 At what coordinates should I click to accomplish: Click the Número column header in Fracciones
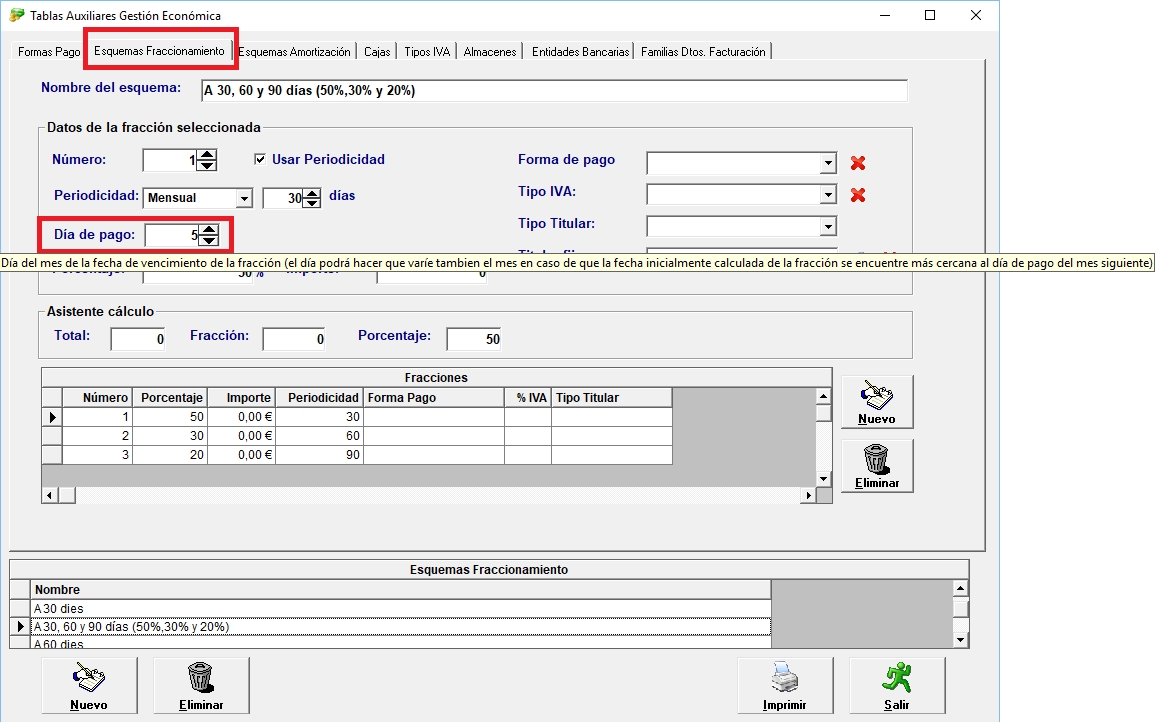click(98, 398)
